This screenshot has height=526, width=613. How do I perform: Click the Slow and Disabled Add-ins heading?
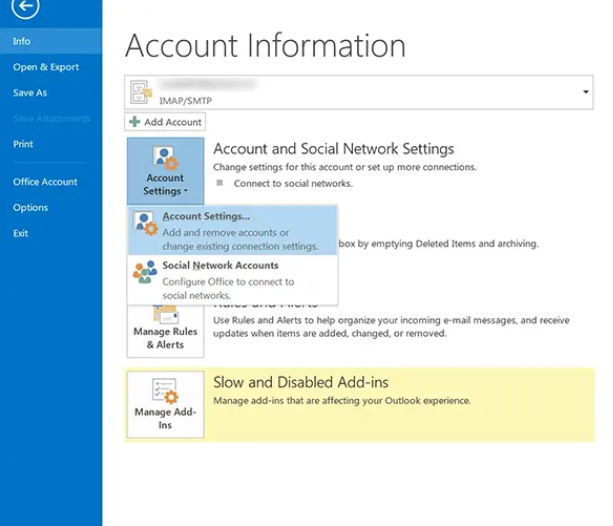pos(301,382)
